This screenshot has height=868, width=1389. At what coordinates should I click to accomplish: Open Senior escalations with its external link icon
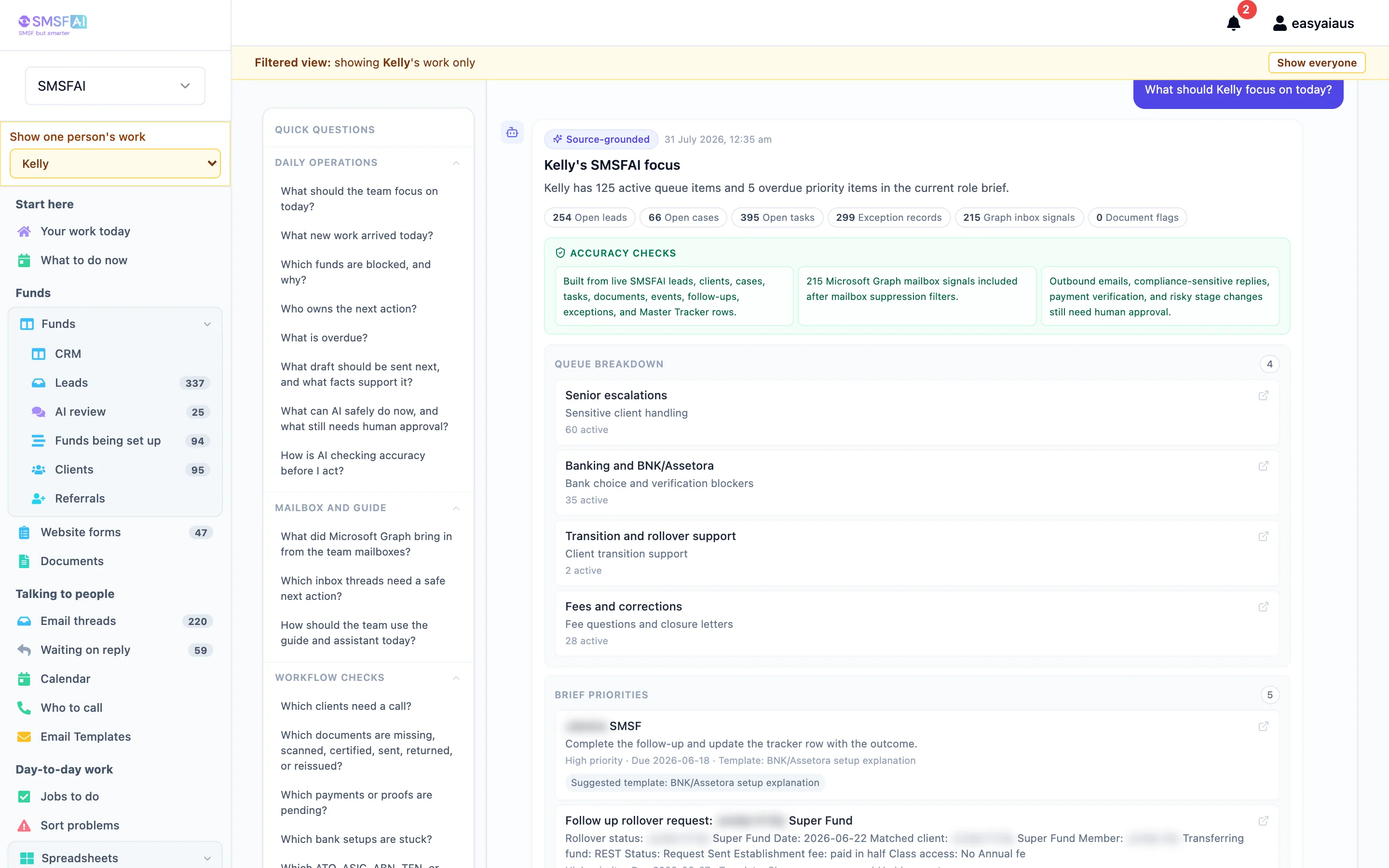1263,395
